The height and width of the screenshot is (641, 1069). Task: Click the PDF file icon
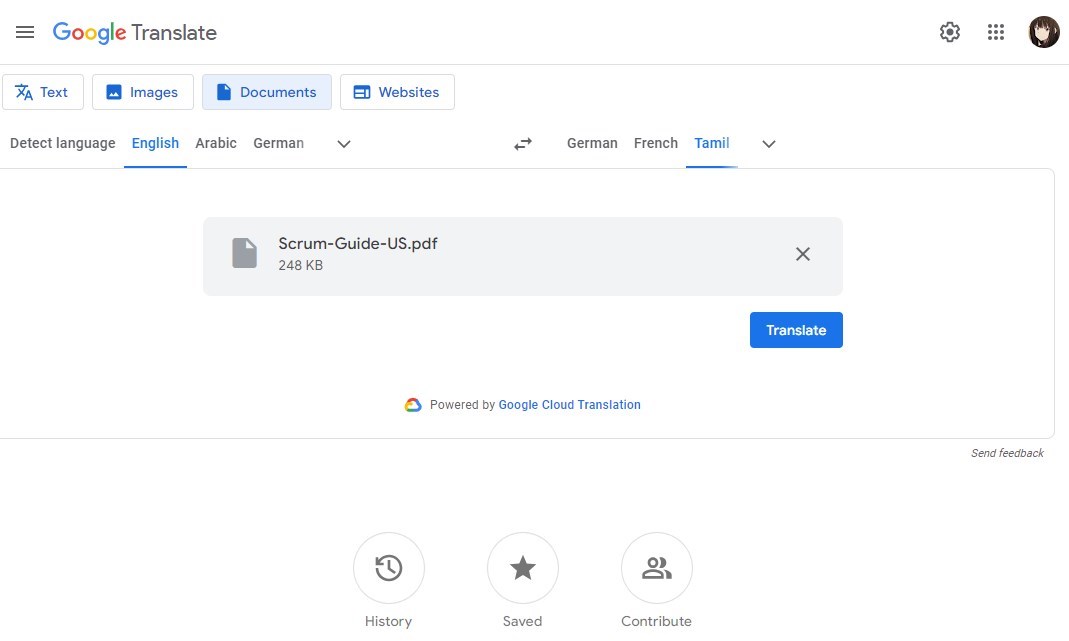point(245,253)
